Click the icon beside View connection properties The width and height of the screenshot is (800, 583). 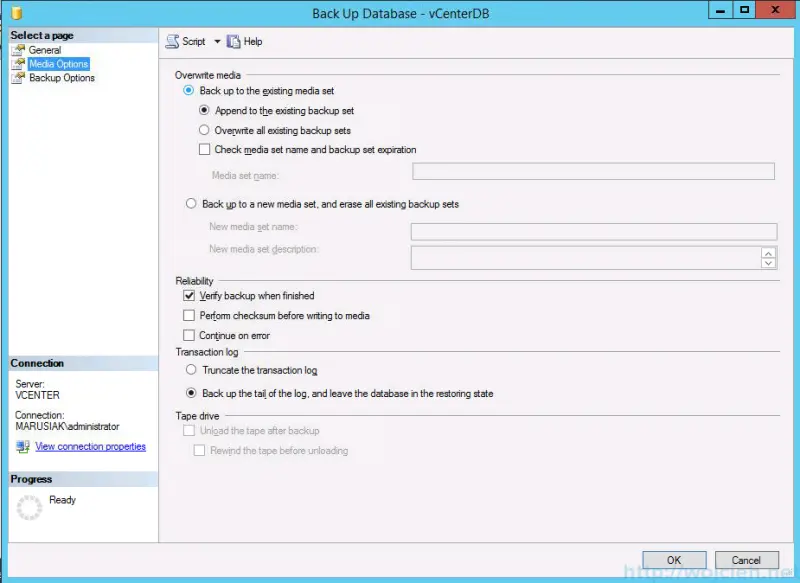tap(22, 446)
